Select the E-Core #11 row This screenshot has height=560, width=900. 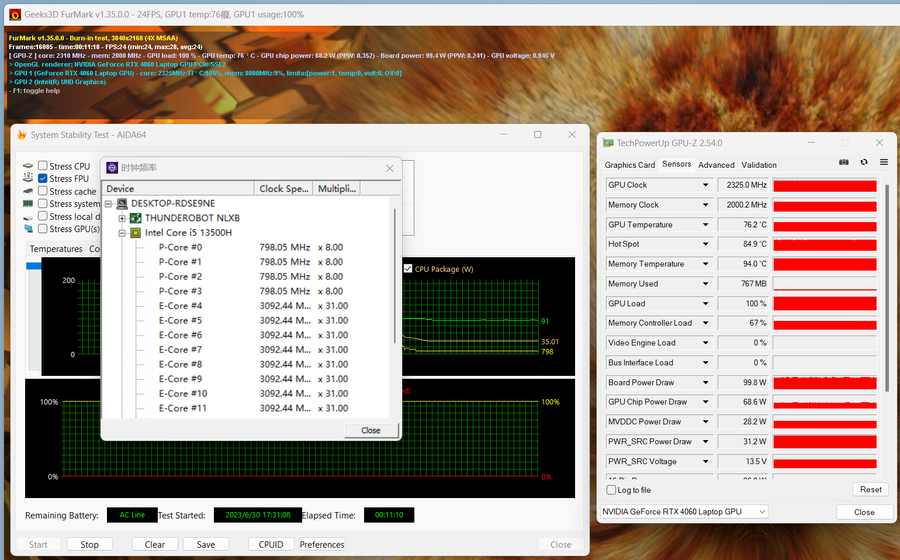(250, 409)
